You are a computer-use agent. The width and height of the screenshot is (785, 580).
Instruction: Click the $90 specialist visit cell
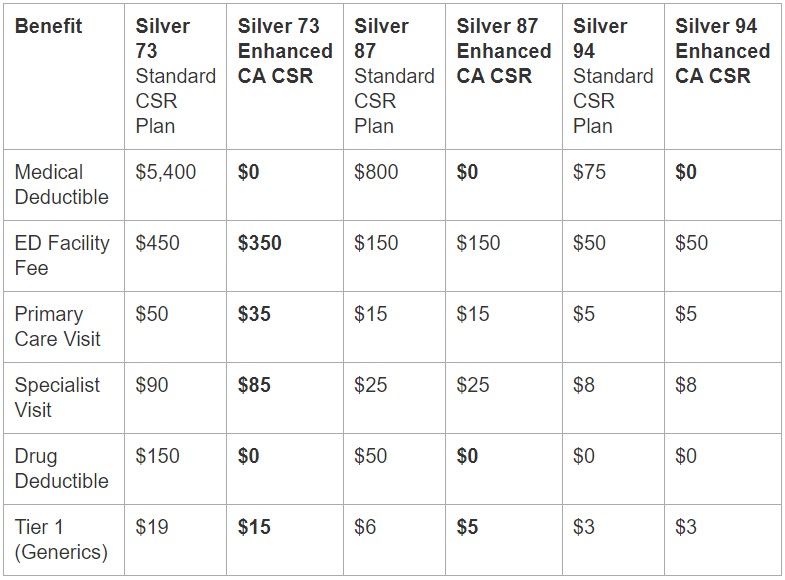click(152, 385)
